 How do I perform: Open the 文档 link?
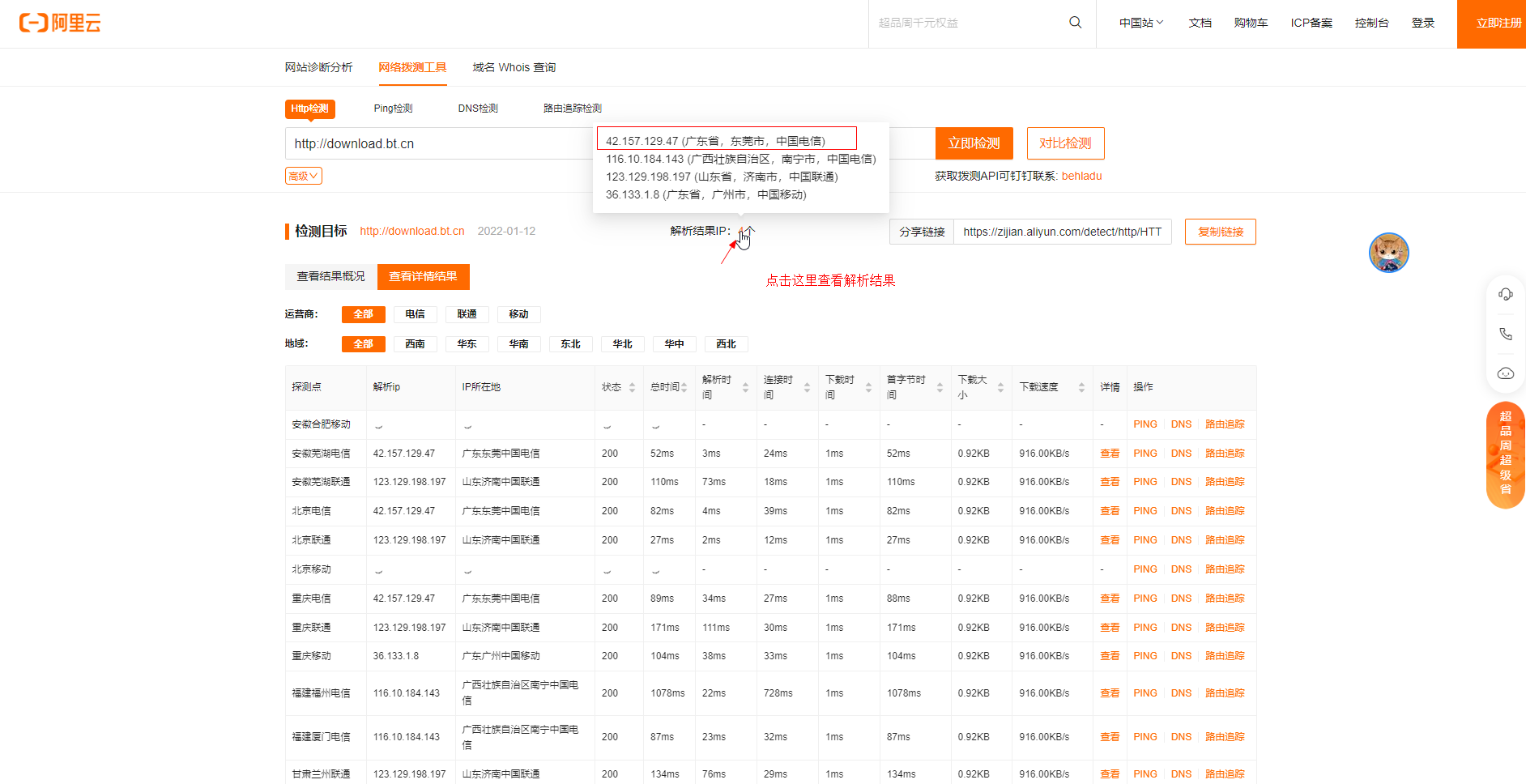point(1200,23)
